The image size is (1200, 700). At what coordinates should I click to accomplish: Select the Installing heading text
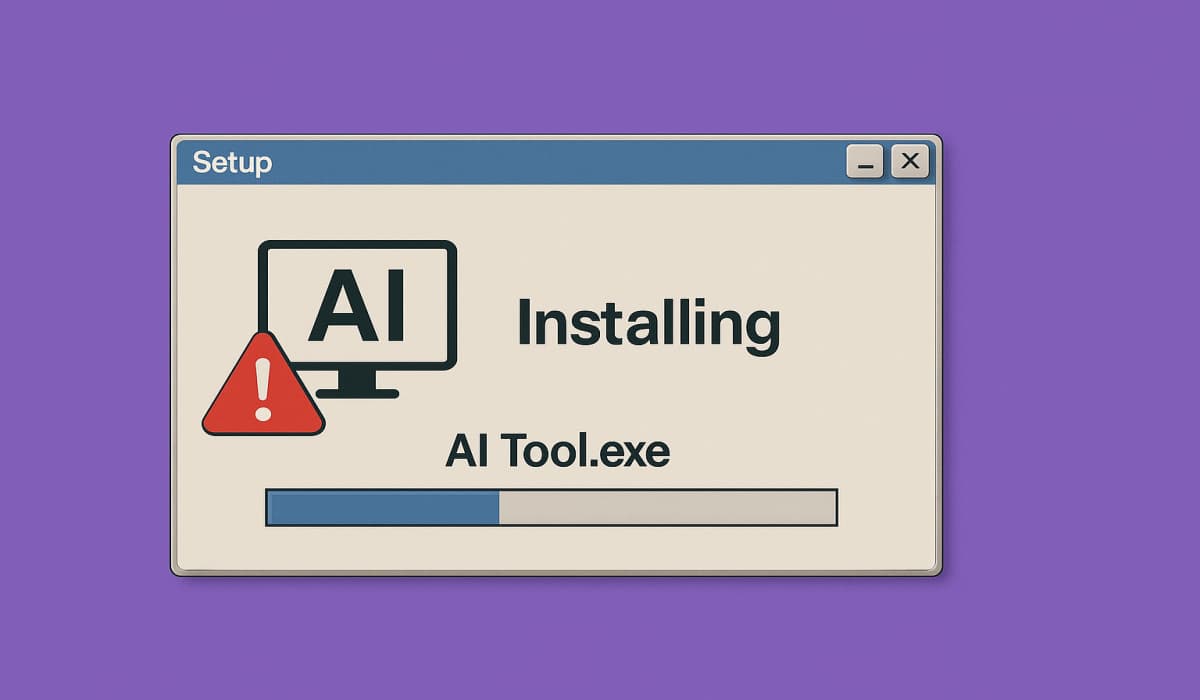click(x=650, y=322)
